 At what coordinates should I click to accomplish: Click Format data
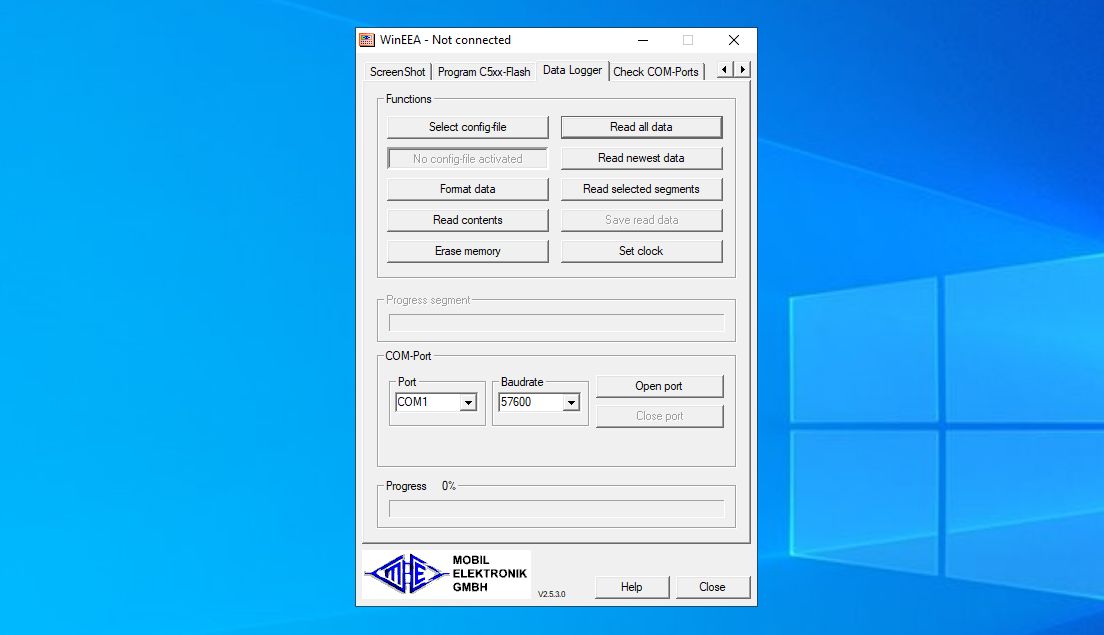click(467, 189)
